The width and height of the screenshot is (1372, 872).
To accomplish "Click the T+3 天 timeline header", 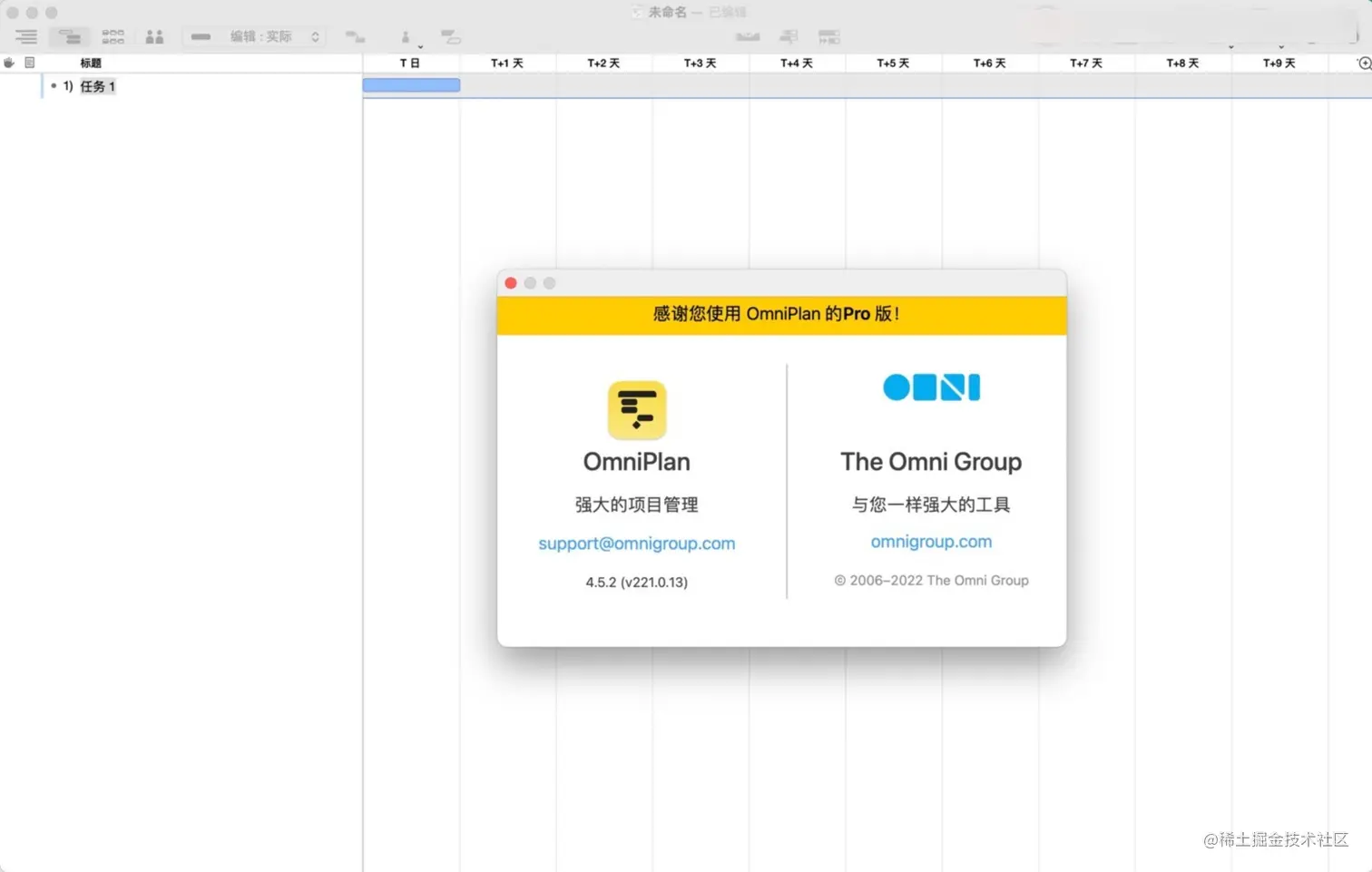I will click(x=700, y=63).
